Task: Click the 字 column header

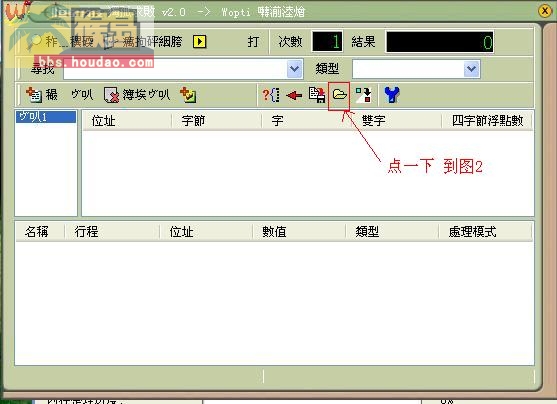Action: (x=306, y=121)
